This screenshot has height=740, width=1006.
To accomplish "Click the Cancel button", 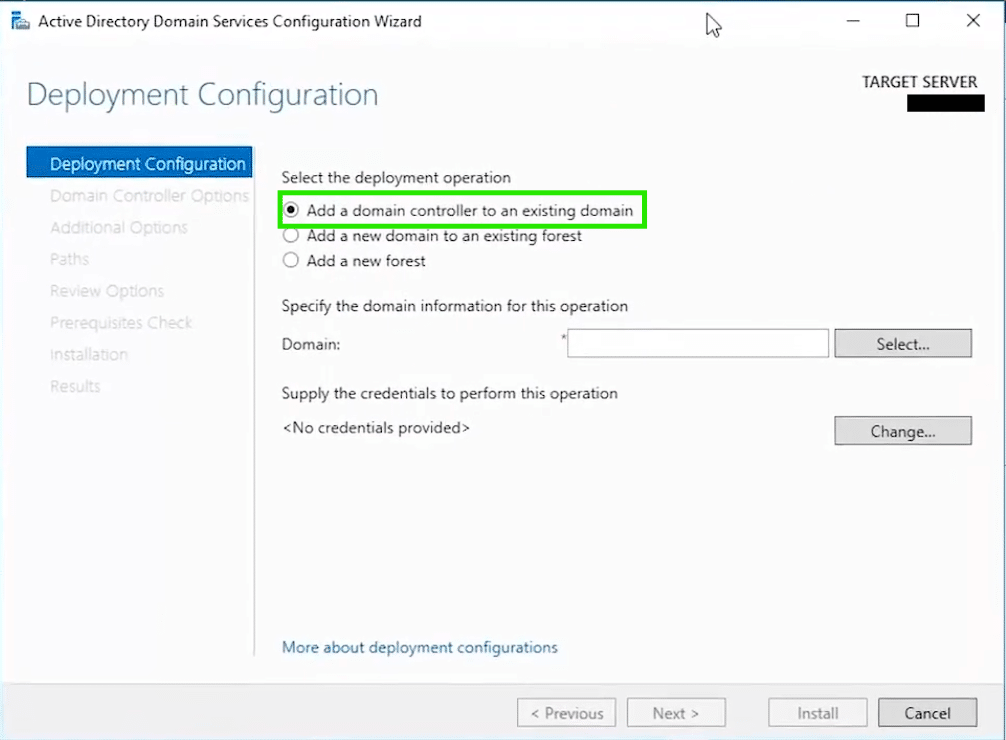I will coord(927,712).
